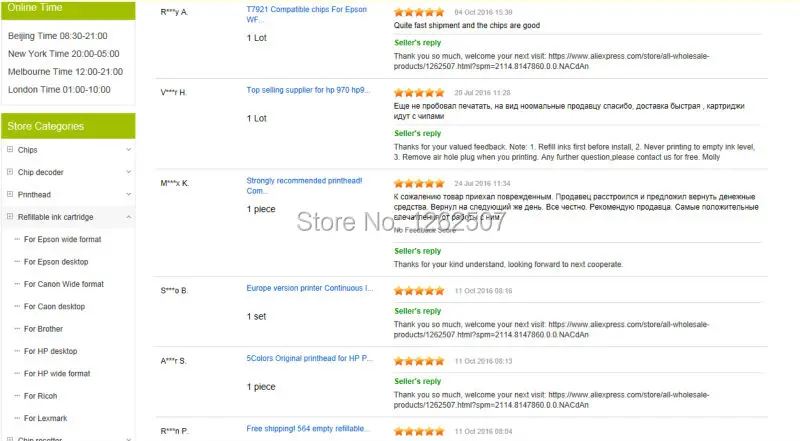
Task: Expand the Chips category chevron
Action: tap(129, 150)
